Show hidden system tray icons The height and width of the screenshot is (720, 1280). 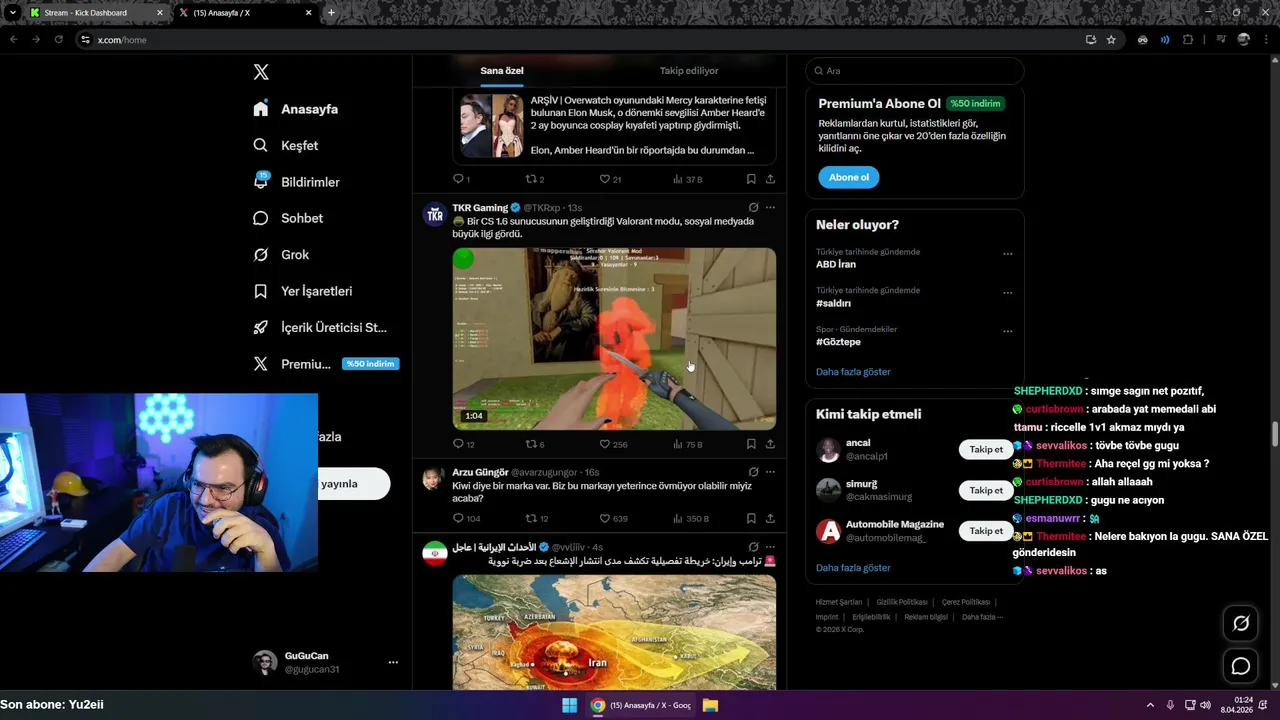click(x=1150, y=705)
